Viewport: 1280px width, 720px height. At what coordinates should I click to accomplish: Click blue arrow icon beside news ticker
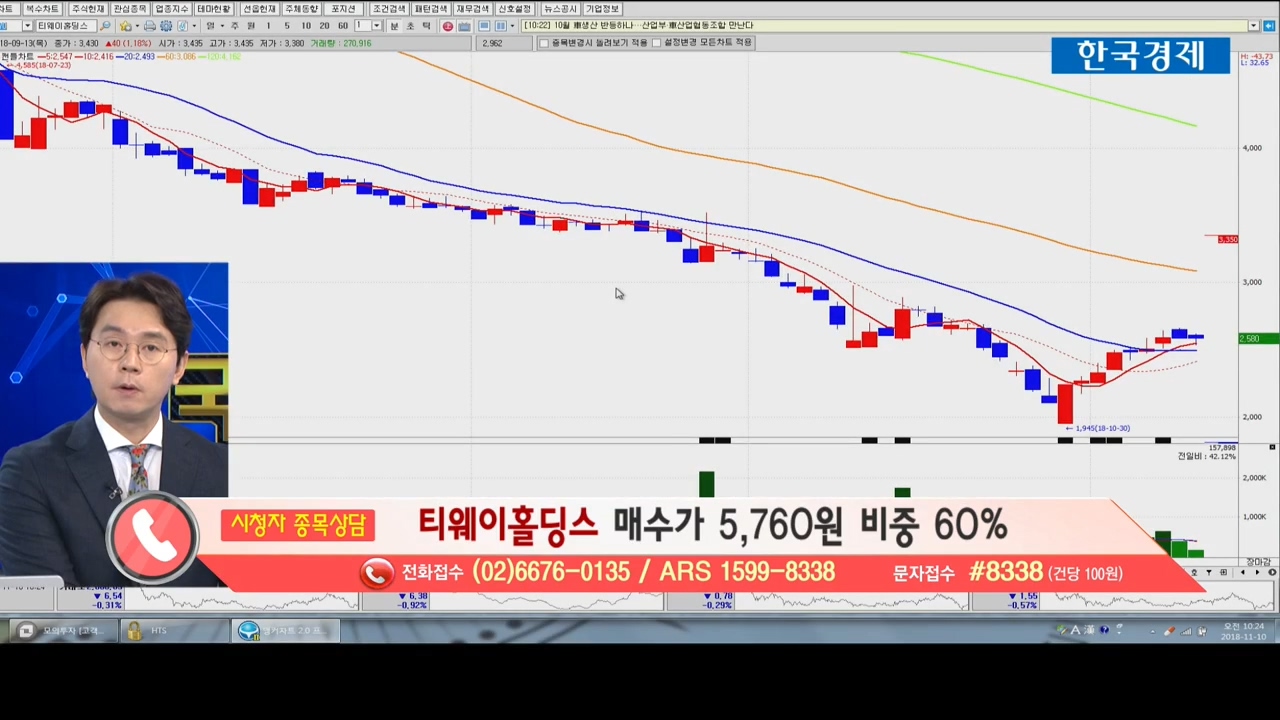1268,26
